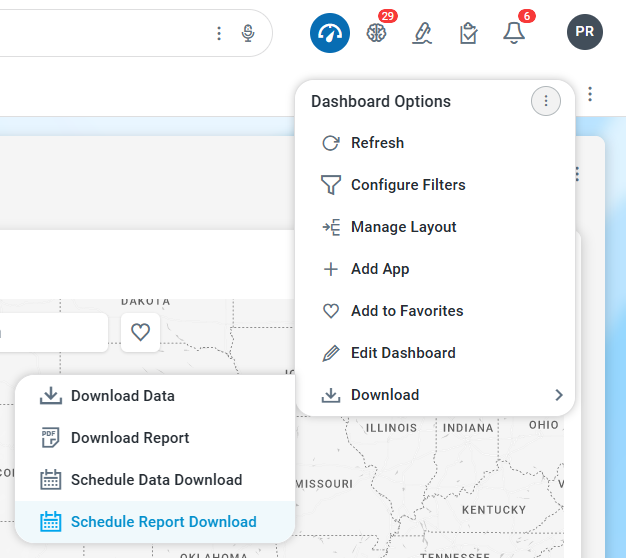Open the PR user profile avatar
This screenshot has width=626, height=558.
pyautogui.click(x=585, y=32)
